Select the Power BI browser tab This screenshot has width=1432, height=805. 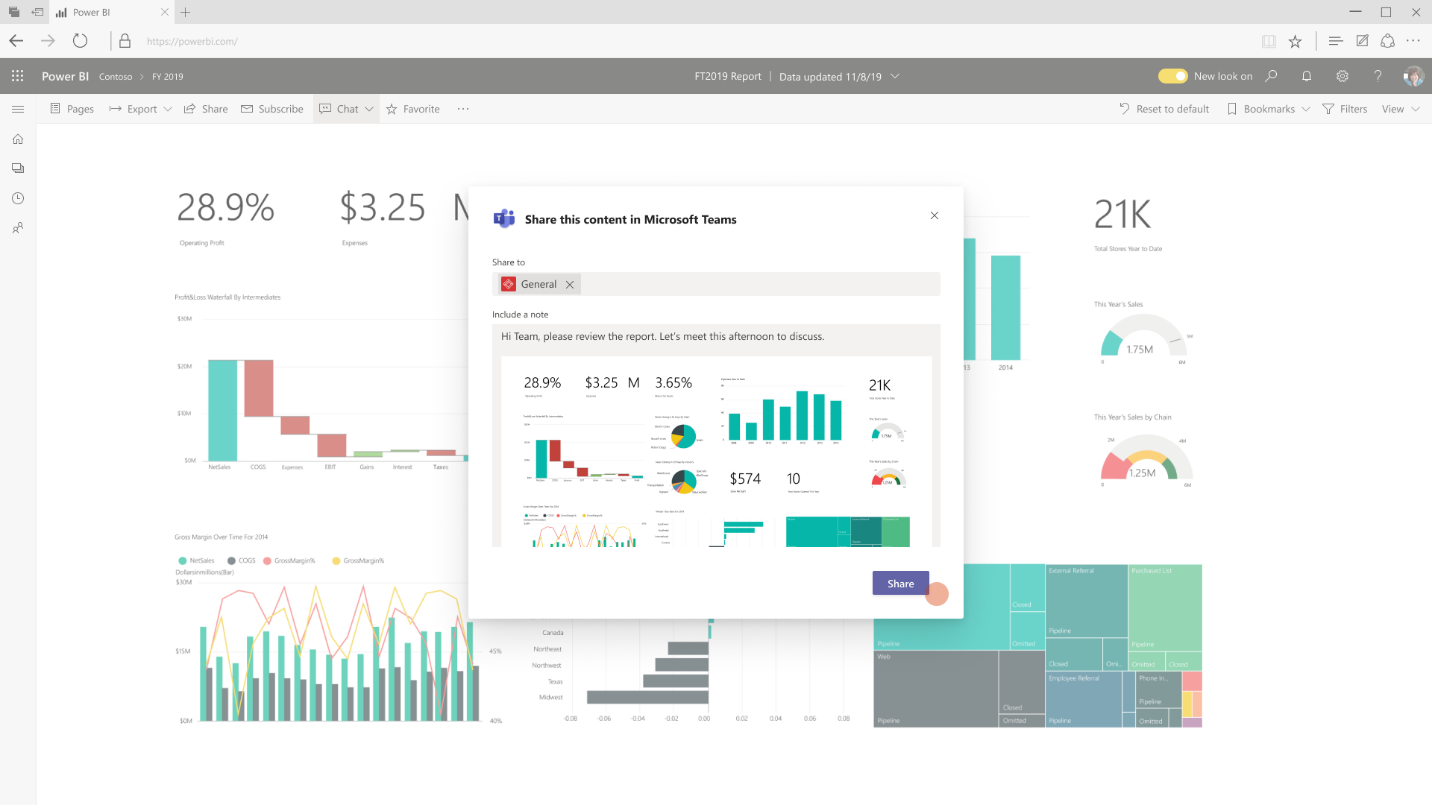pos(111,12)
